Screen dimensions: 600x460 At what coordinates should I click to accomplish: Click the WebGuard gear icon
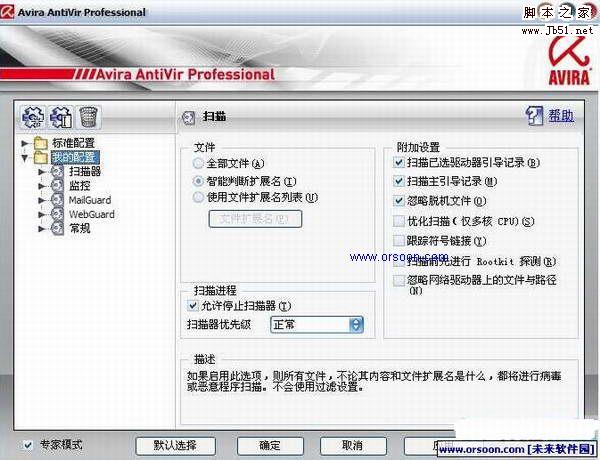pyautogui.click(x=57, y=214)
